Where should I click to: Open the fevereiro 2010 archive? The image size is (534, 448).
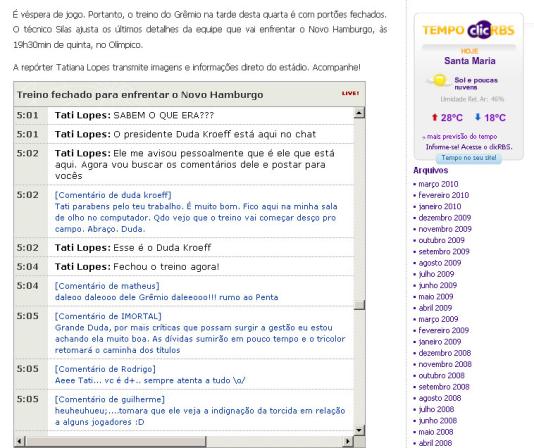[443, 195]
